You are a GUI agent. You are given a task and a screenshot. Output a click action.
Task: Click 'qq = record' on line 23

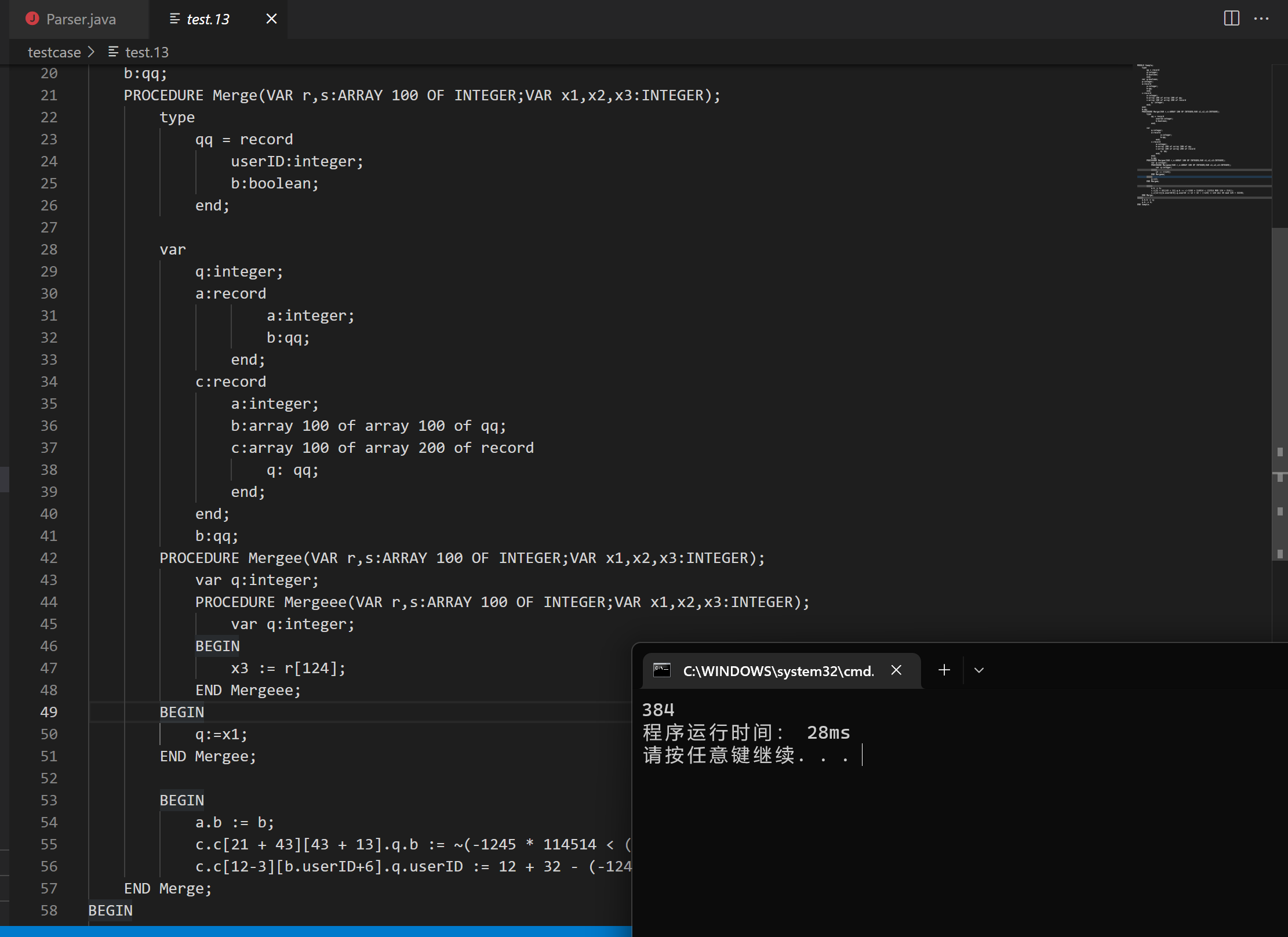point(244,139)
